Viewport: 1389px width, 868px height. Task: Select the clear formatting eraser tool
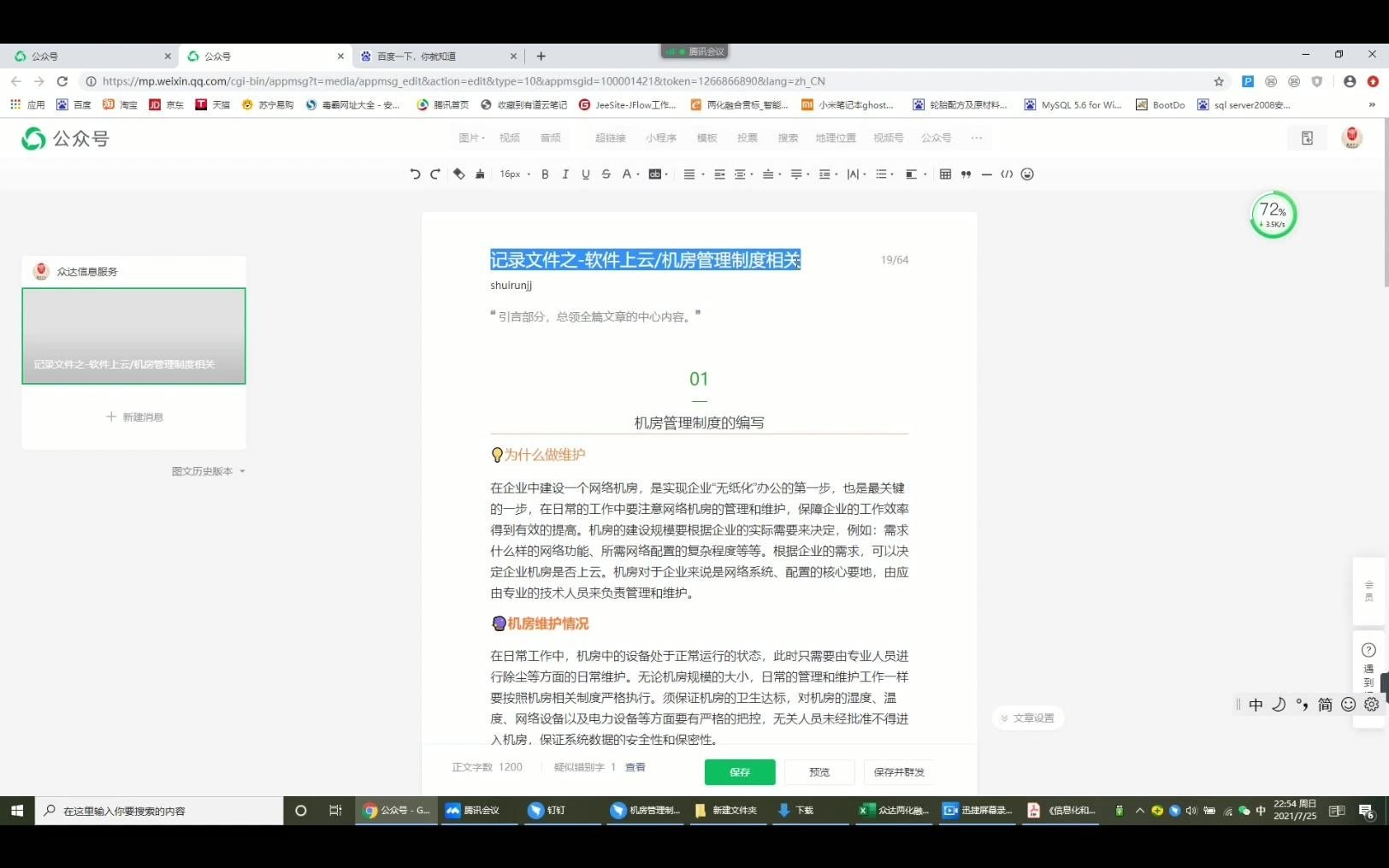click(458, 174)
